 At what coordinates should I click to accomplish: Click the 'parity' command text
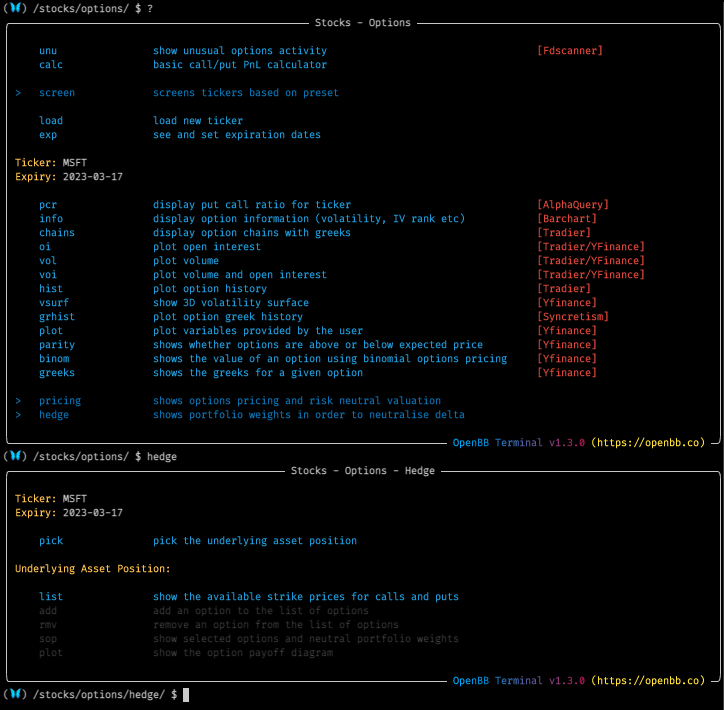pos(57,344)
